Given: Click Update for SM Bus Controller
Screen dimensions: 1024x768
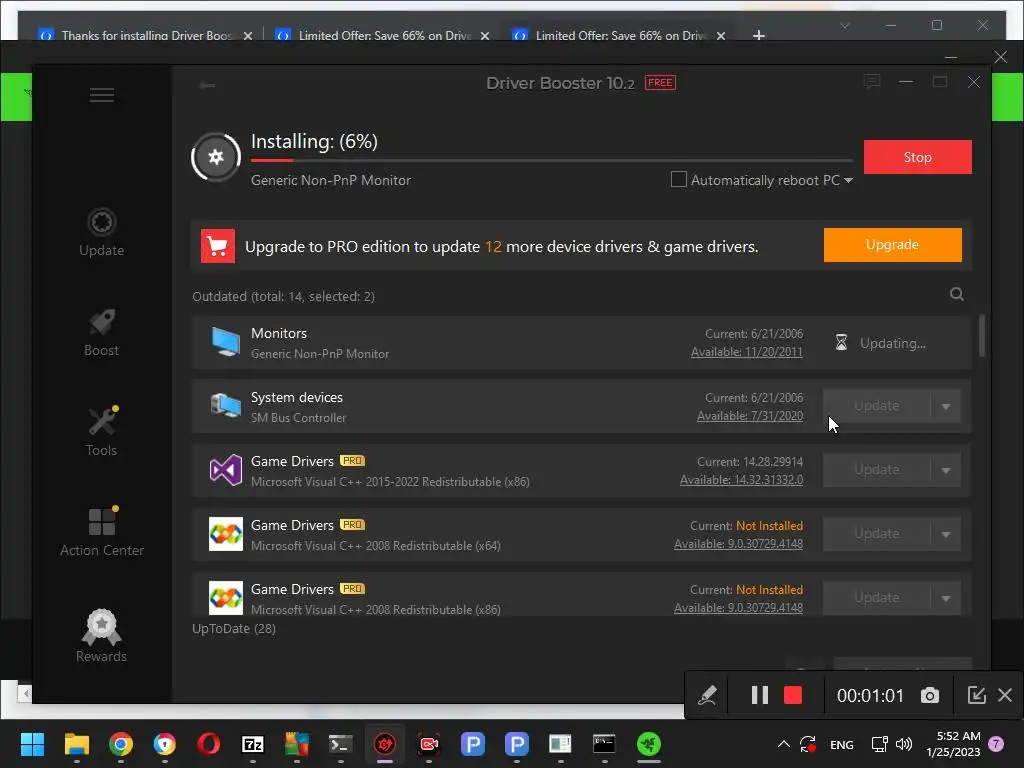Looking at the screenshot, I should click(x=876, y=406).
